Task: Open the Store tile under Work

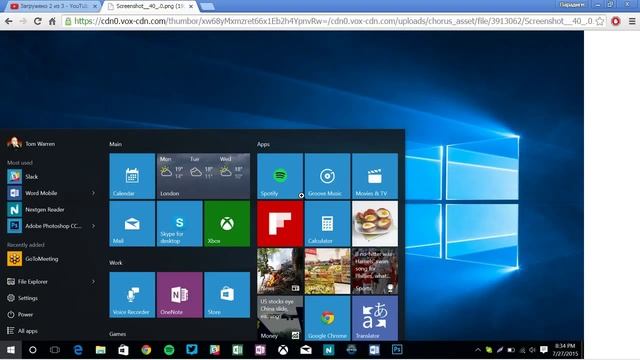Action: 227,295
